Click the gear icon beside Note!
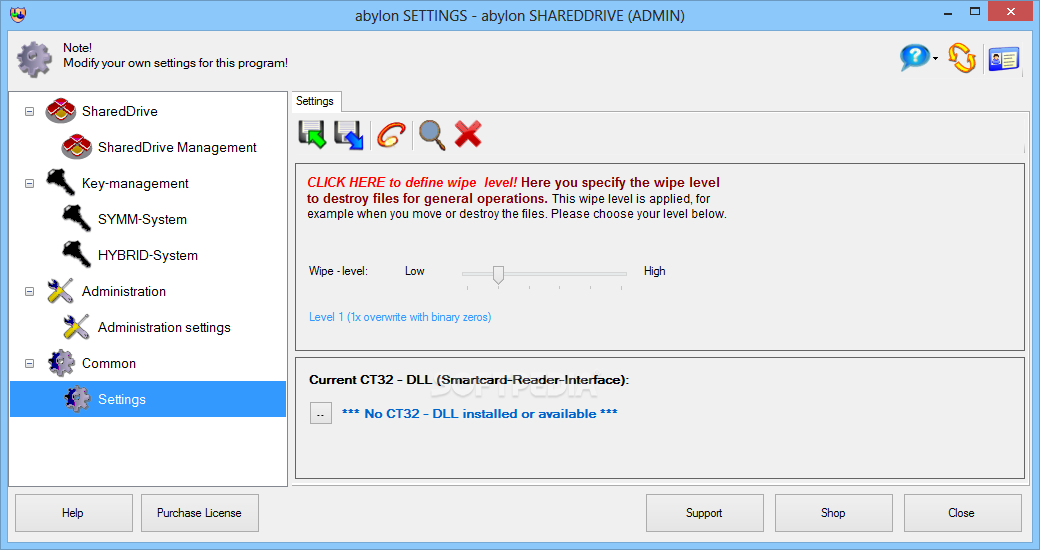This screenshot has height=550, width=1040. click(34, 58)
